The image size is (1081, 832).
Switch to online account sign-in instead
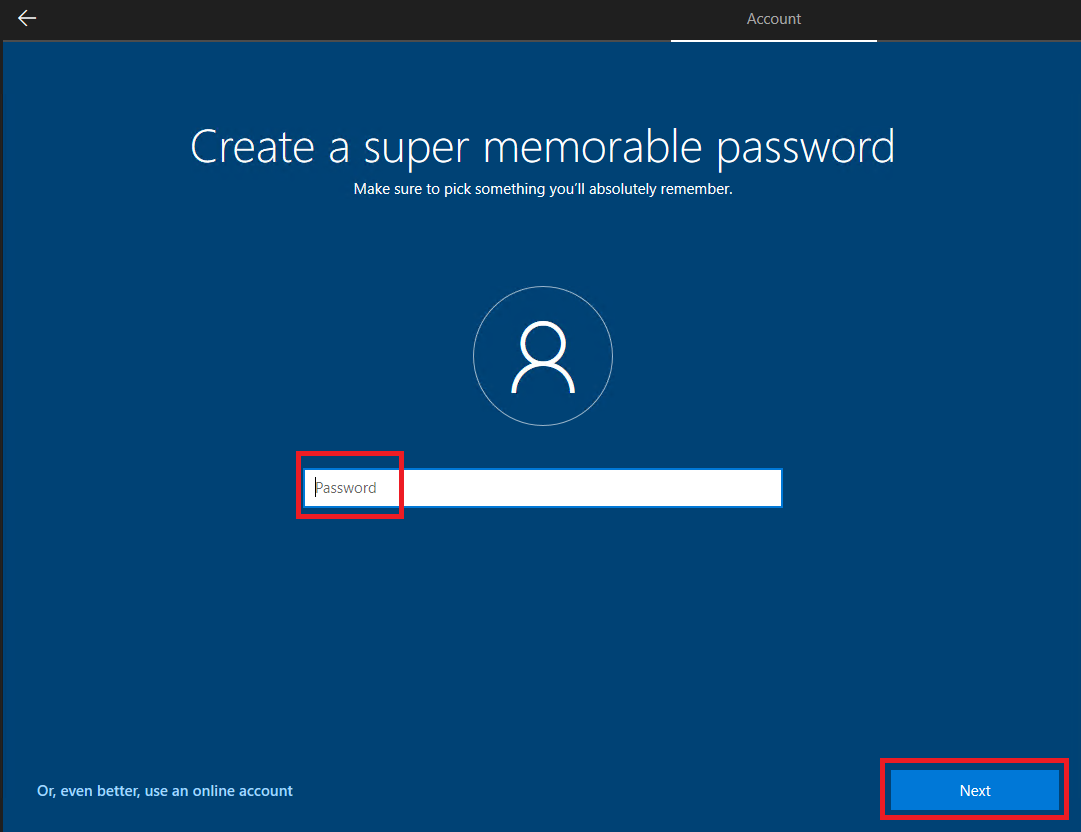(x=165, y=791)
